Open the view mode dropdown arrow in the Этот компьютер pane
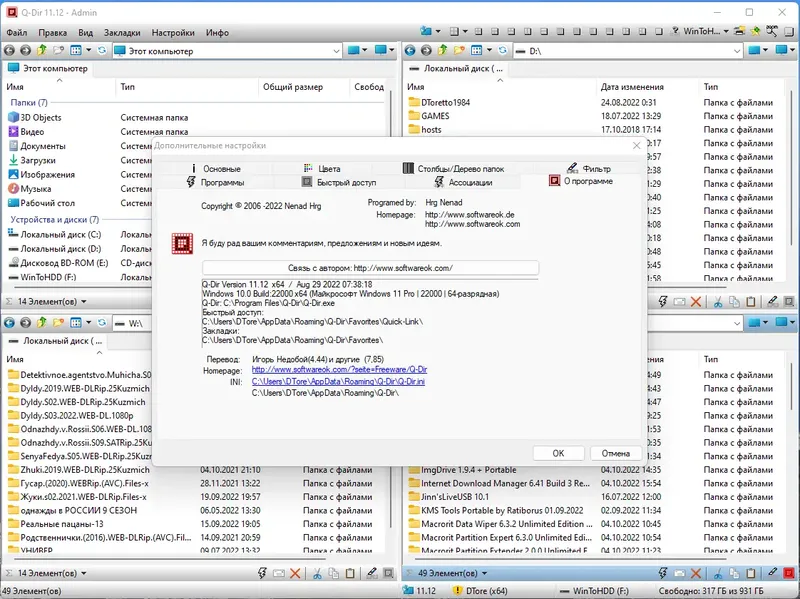 (x=88, y=51)
